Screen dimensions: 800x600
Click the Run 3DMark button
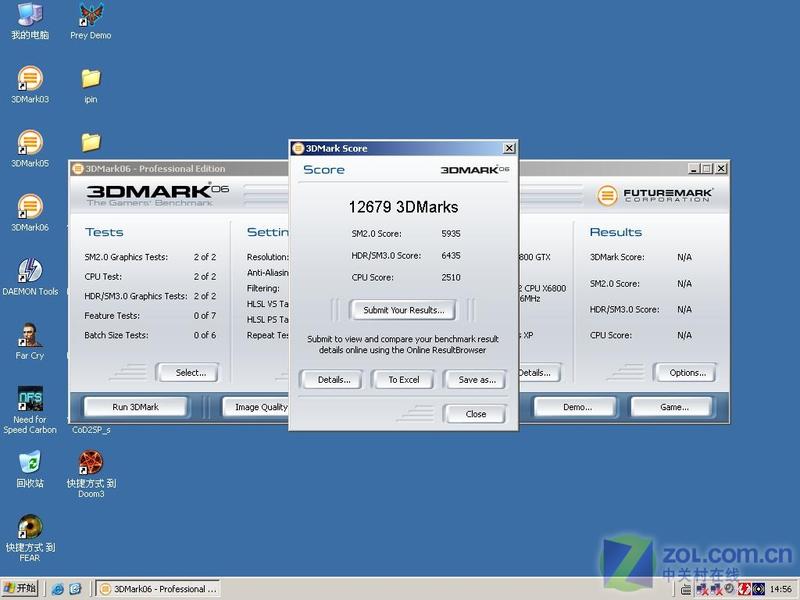pyautogui.click(x=135, y=407)
